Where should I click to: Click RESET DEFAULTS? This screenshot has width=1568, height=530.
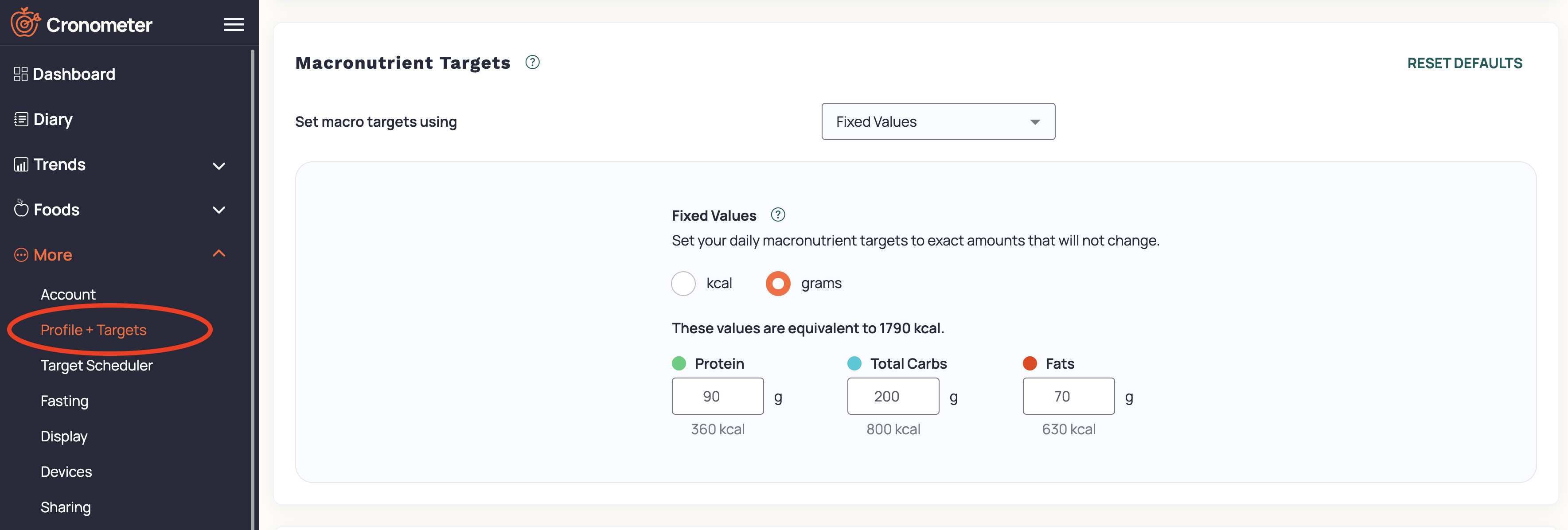[x=1465, y=62]
